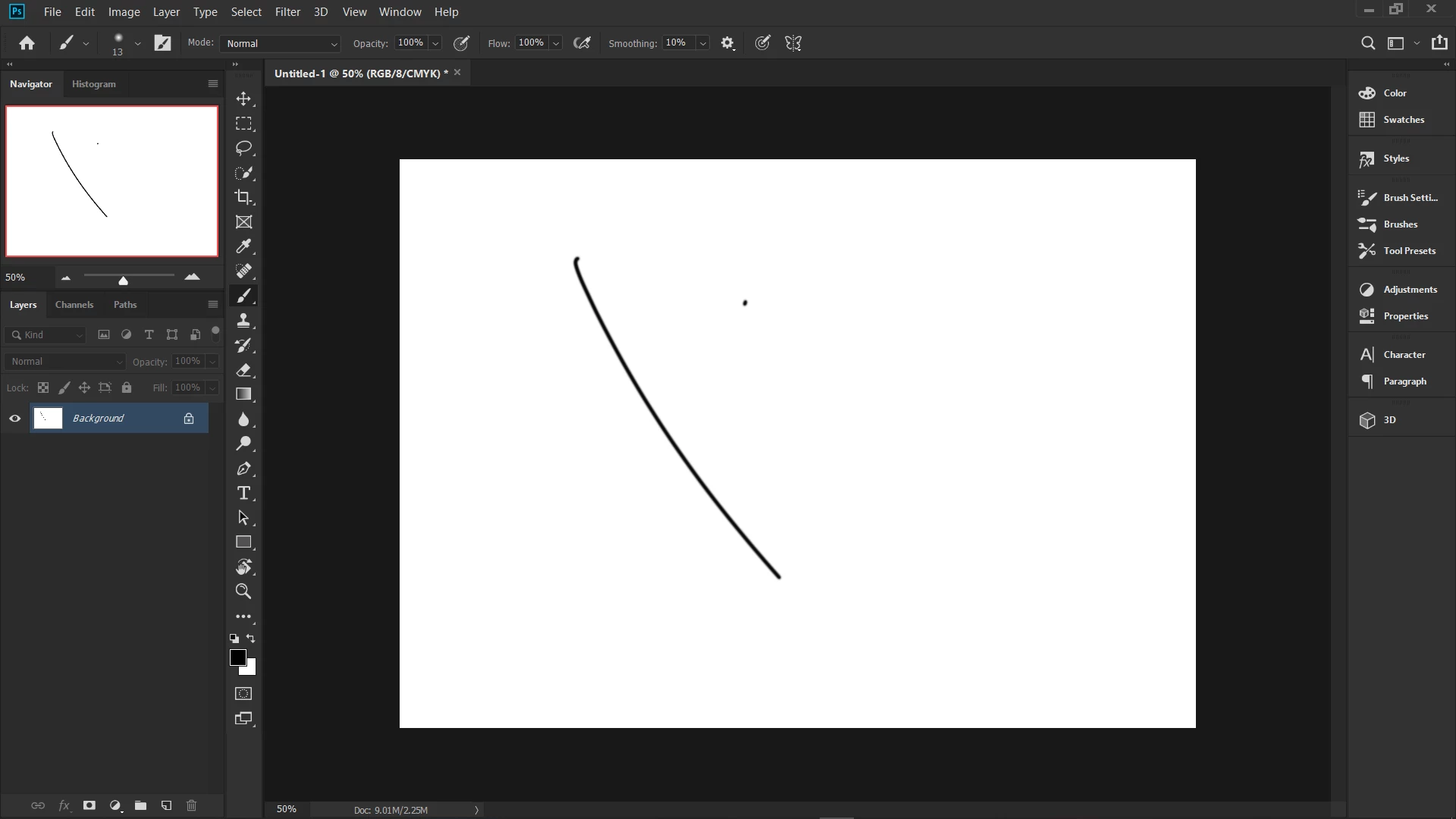Open the Filter menu

[x=287, y=11]
